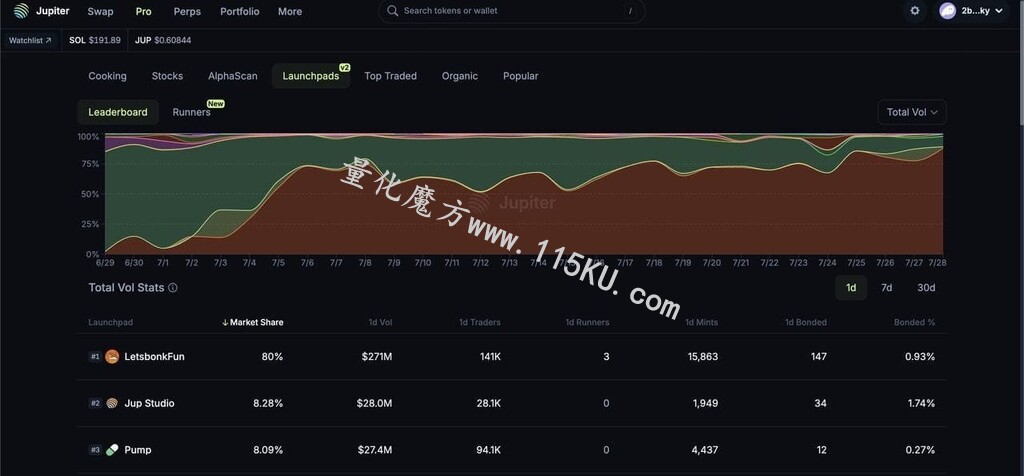Click the 147 bonded value
Image resolution: width=1024 pixels, height=476 pixels.
819,357
